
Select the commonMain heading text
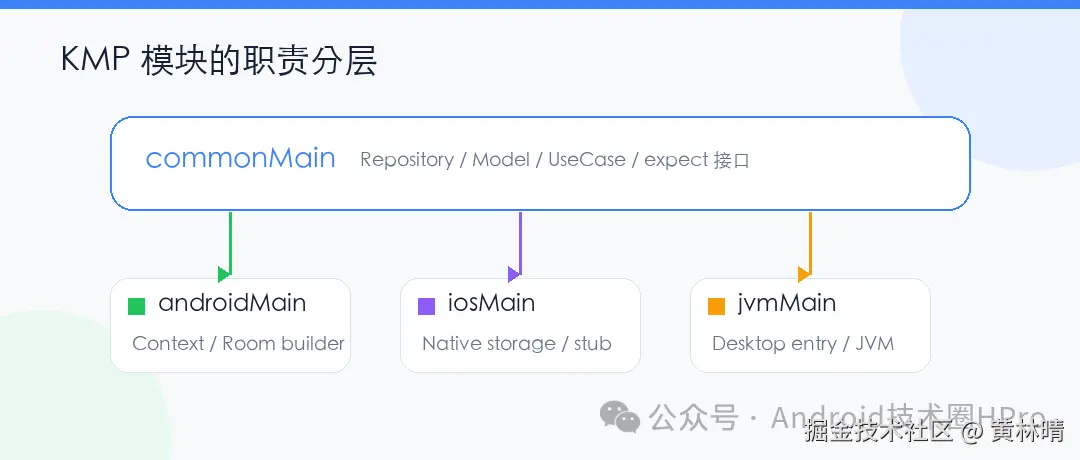click(240, 159)
